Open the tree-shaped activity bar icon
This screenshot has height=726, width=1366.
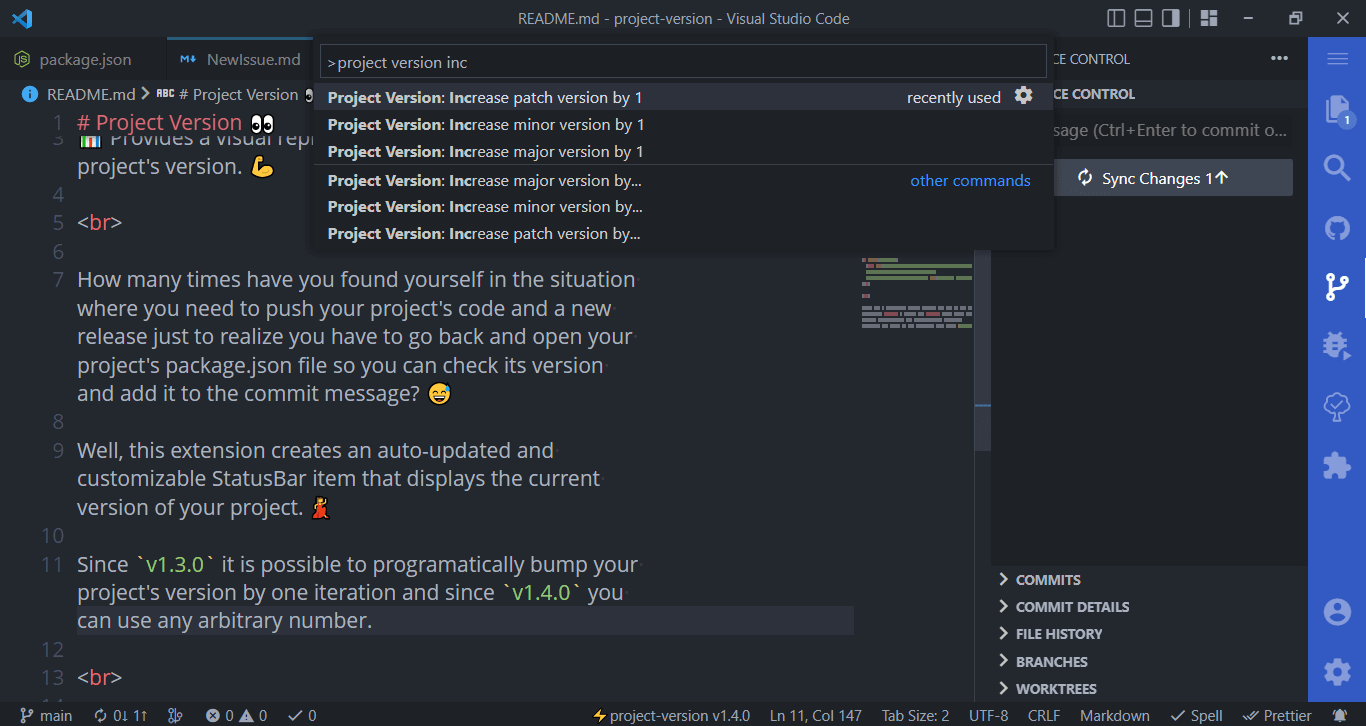[x=1337, y=405]
